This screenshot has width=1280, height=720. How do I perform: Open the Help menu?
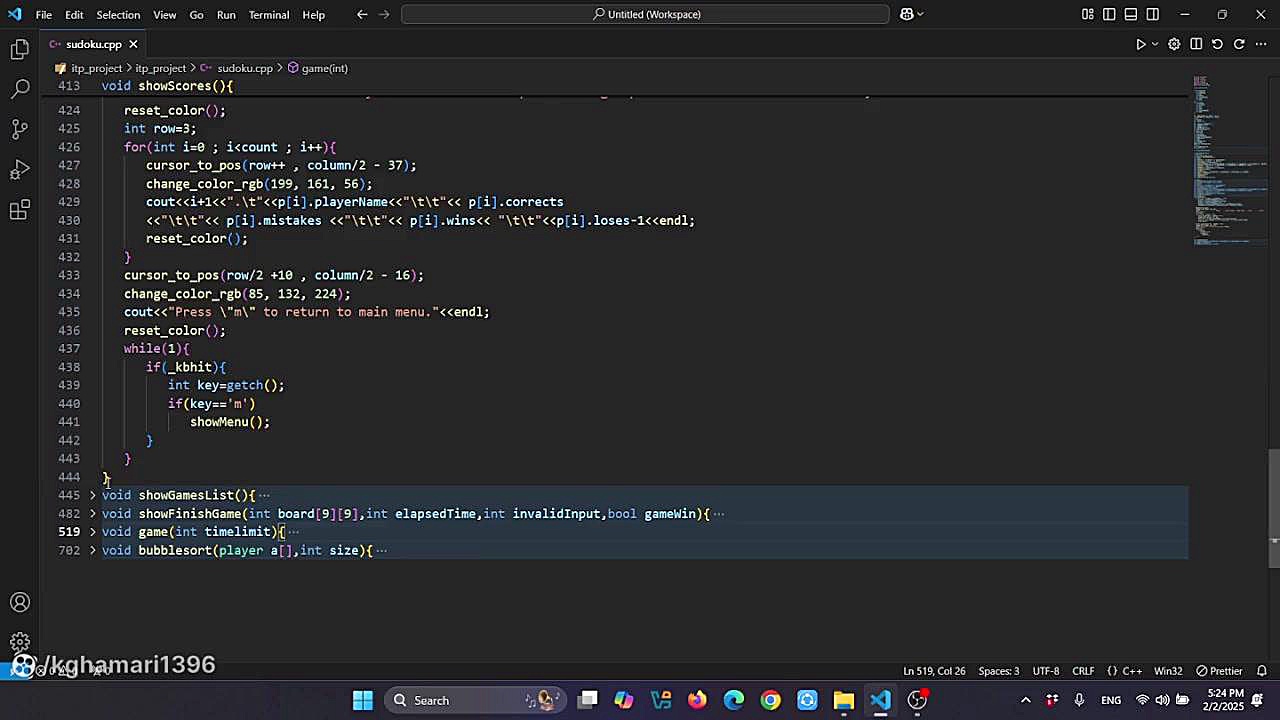tap(314, 15)
